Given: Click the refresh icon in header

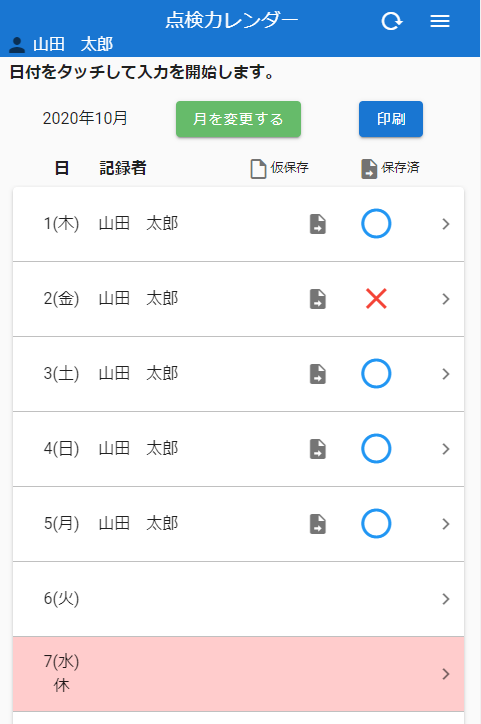Looking at the screenshot, I should [391, 21].
